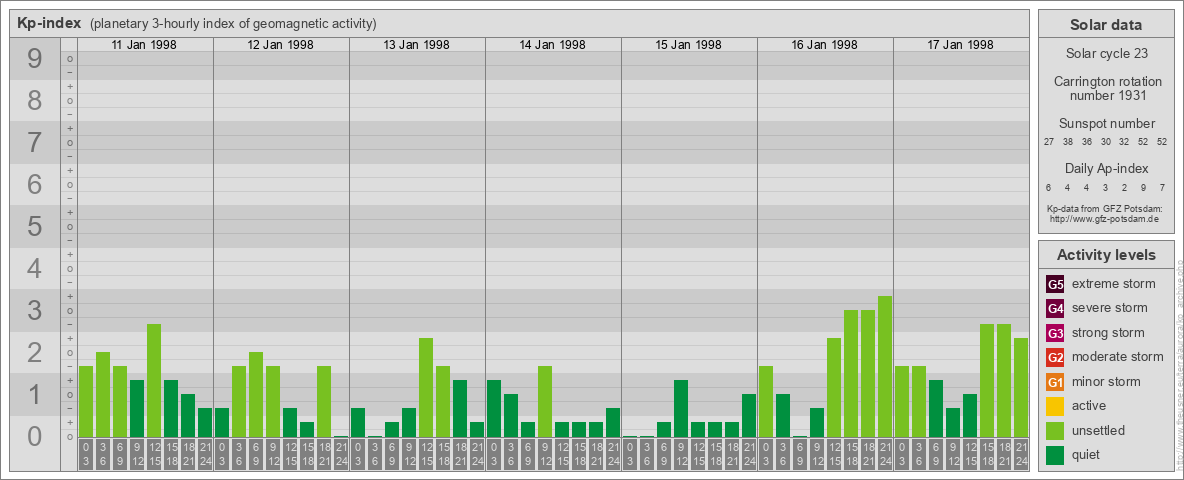Click 'Carrington rotation number 1931' text
This screenshot has width=1184, height=480.
1106,88
